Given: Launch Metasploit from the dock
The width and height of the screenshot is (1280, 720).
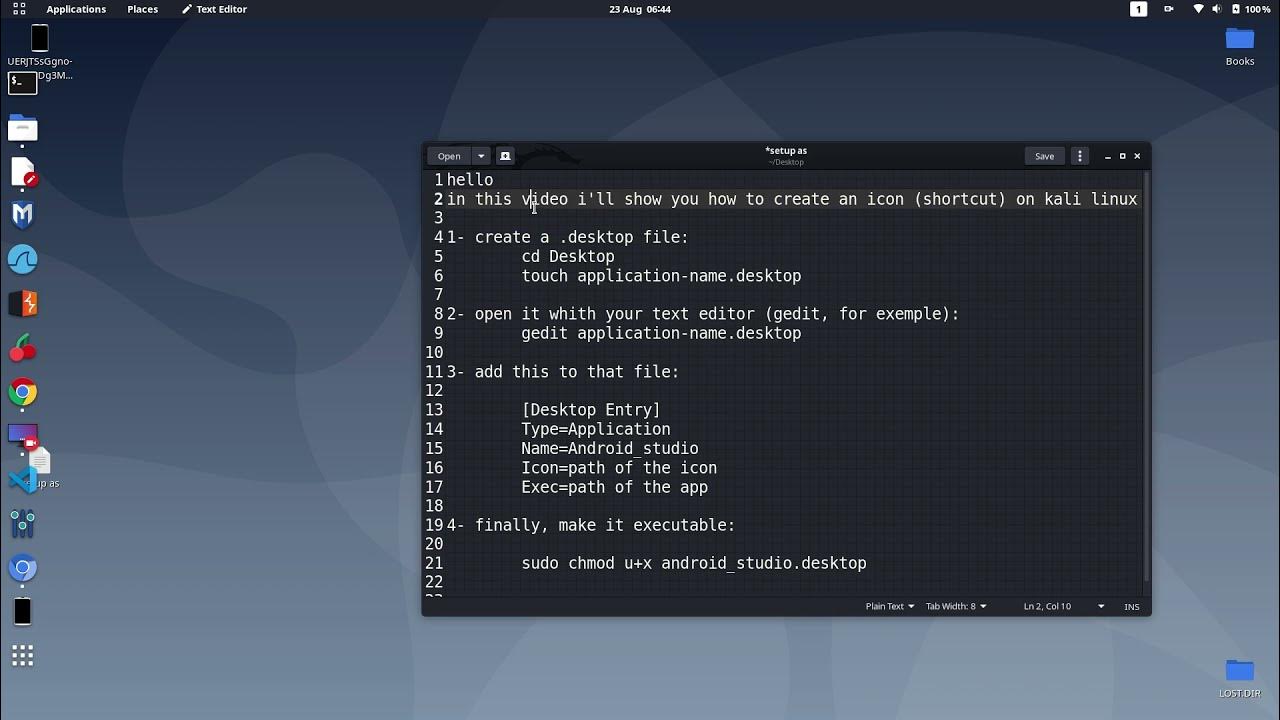Looking at the screenshot, I should (x=22, y=215).
